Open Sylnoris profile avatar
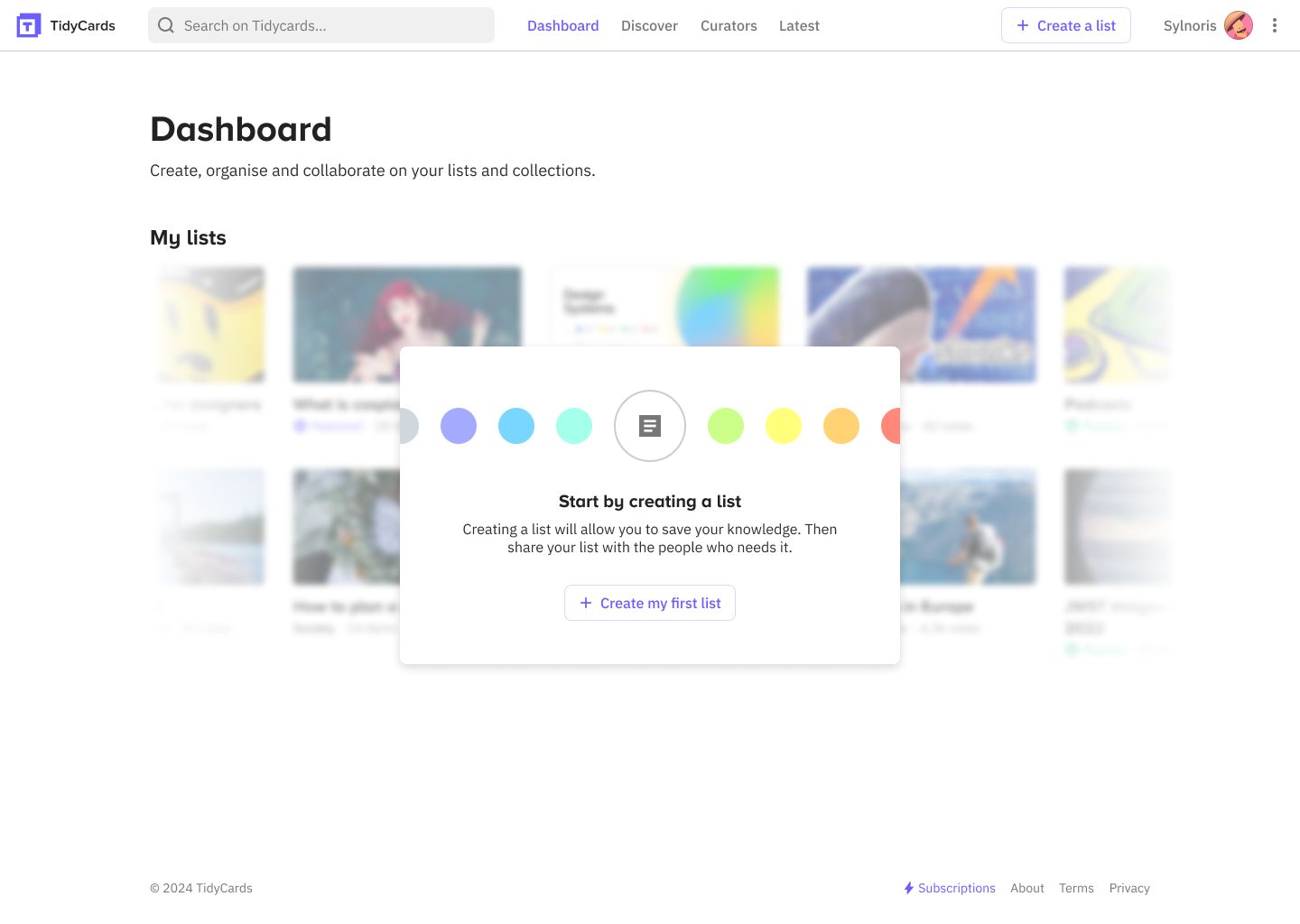Image resolution: width=1300 pixels, height=924 pixels. [x=1239, y=25]
